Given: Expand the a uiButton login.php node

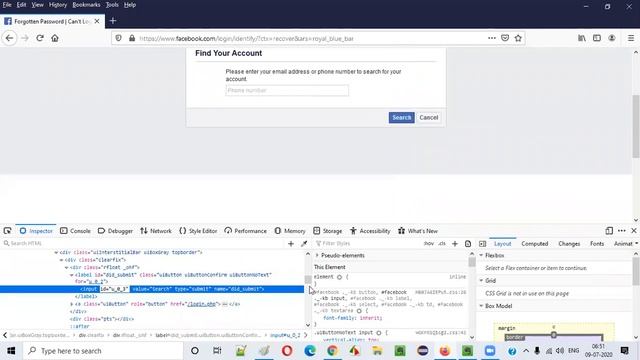Looking at the screenshot, I should click(71, 304).
